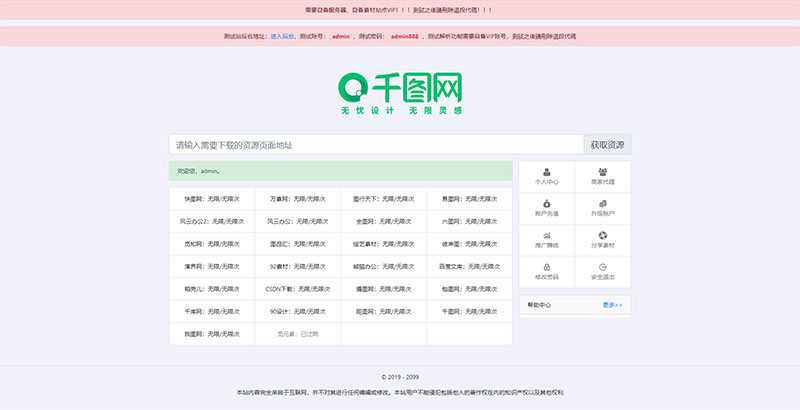Click the 图行天下 quota cell
Screen dimensions: 800x410
tap(383, 199)
